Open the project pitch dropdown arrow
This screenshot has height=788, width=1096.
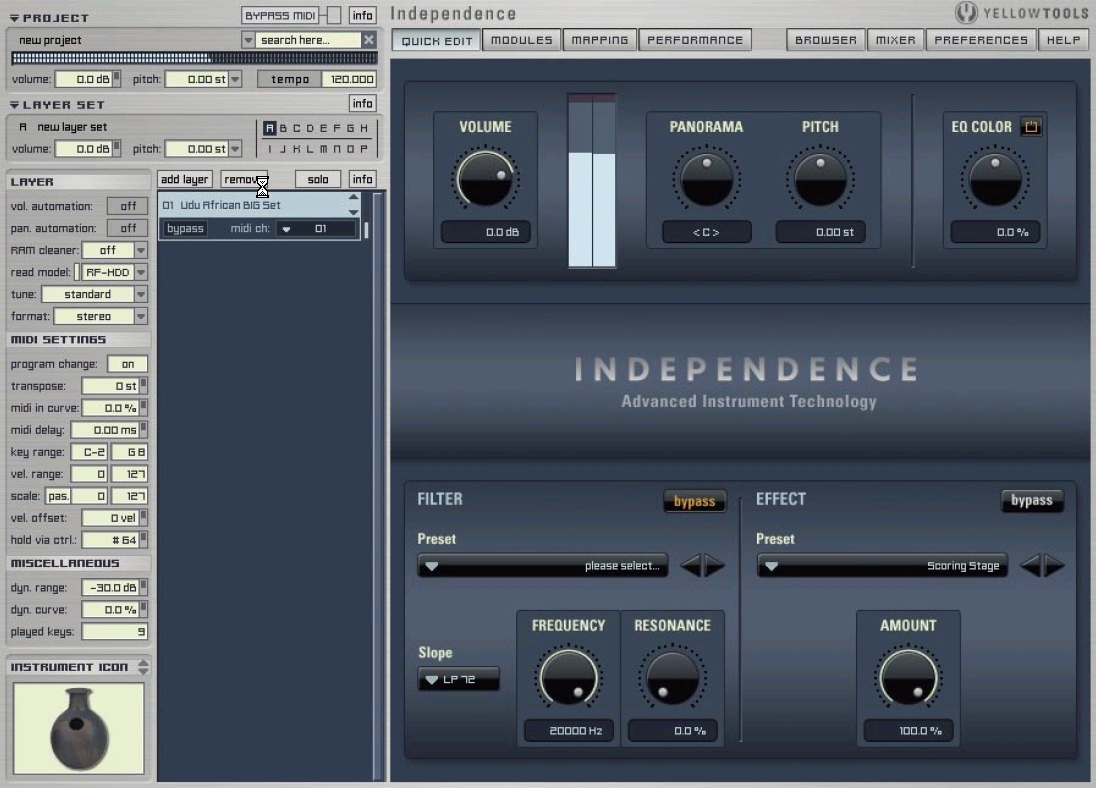[236, 79]
